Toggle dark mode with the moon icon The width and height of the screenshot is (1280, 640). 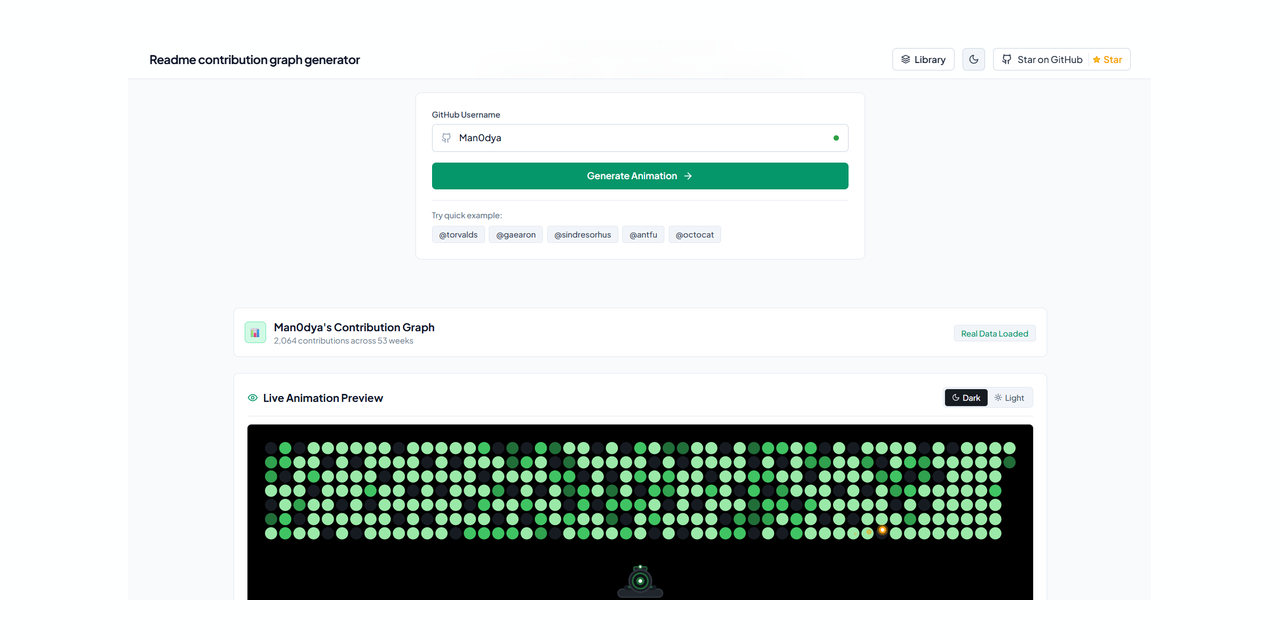974,60
